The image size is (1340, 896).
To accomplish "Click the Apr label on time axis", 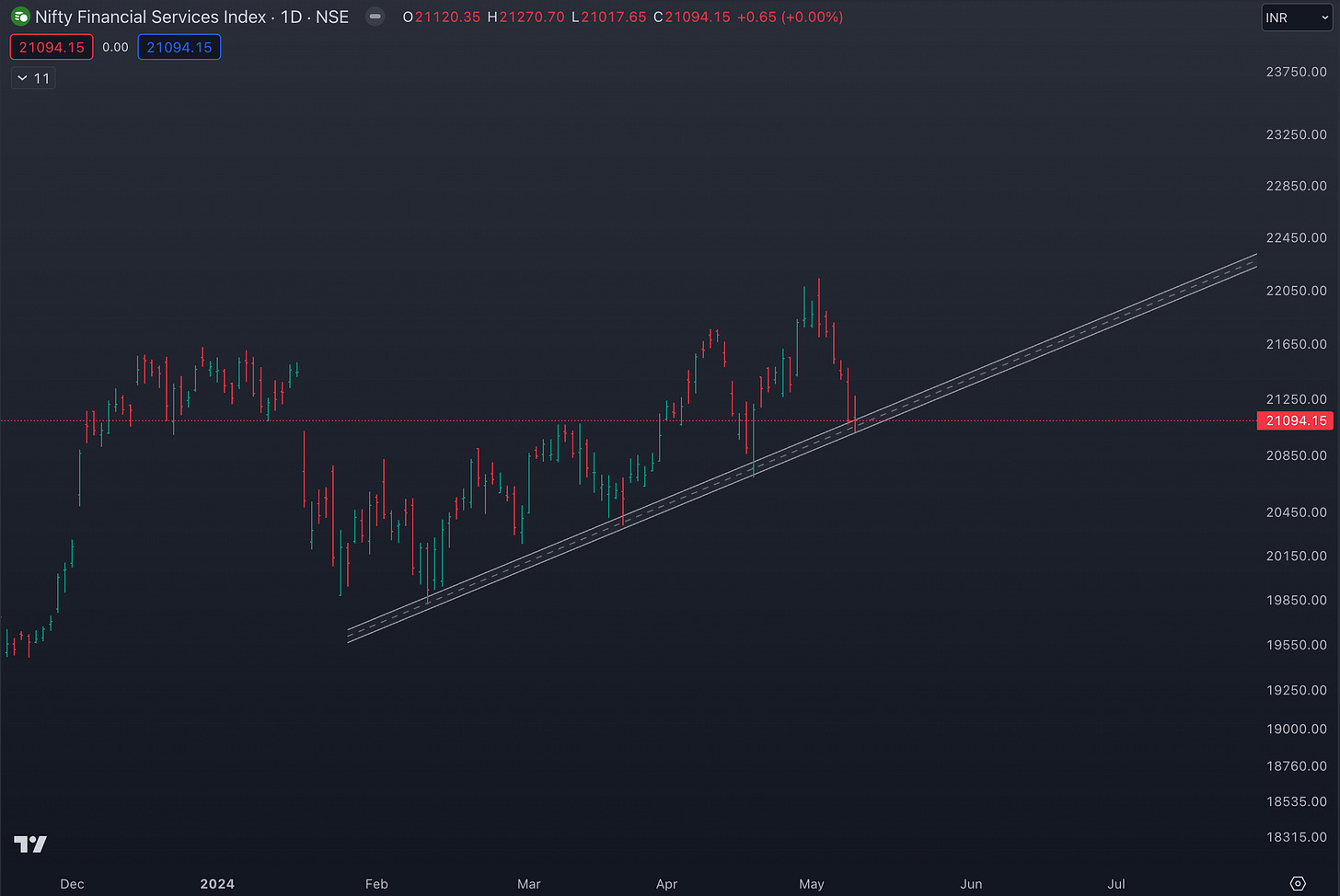I will click(667, 884).
